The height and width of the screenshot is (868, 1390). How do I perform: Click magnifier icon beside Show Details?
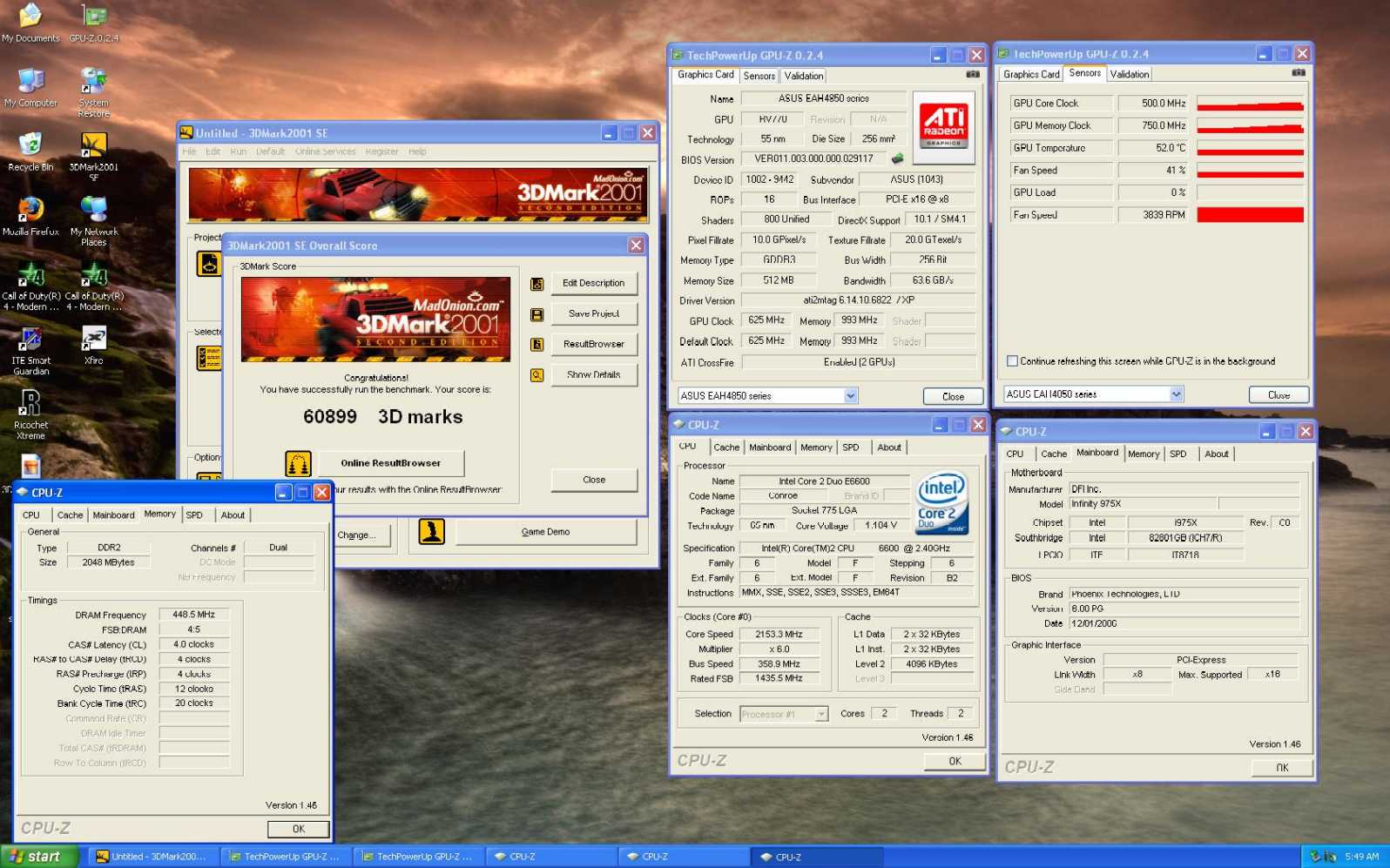click(x=537, y=375)
